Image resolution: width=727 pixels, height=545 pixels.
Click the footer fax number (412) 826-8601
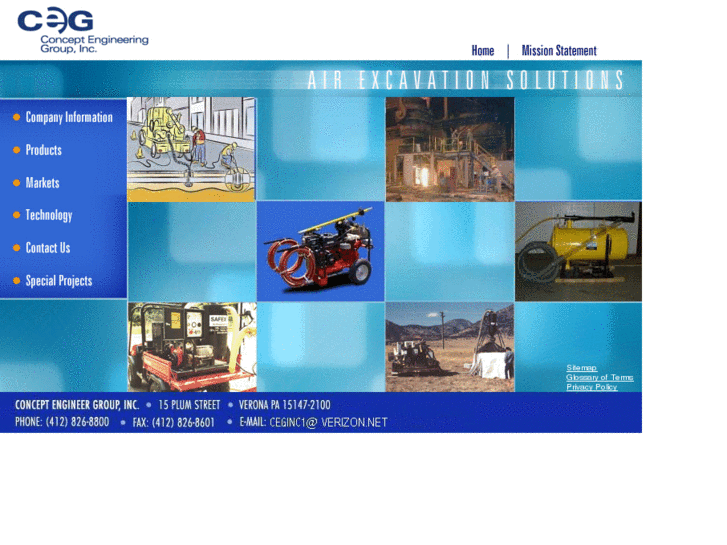pyautogui.click(x=183, y=423)
